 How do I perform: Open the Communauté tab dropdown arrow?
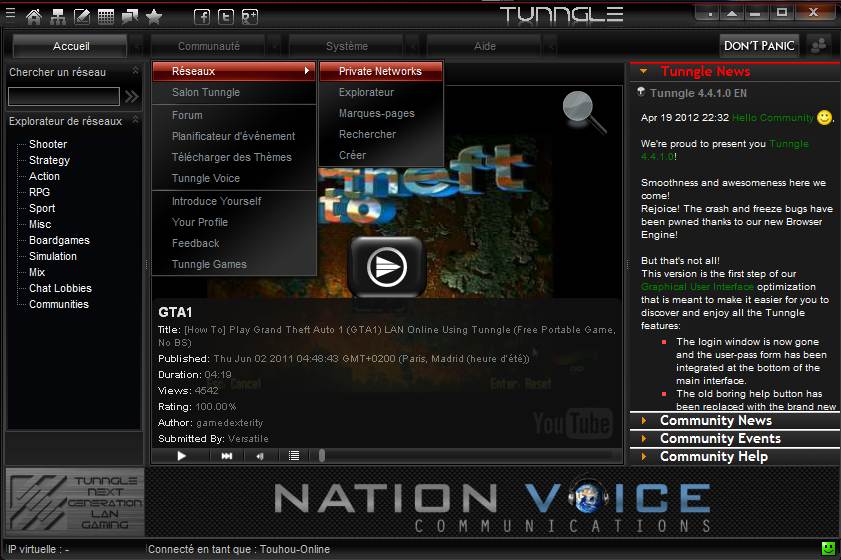[x=274, y=47]
